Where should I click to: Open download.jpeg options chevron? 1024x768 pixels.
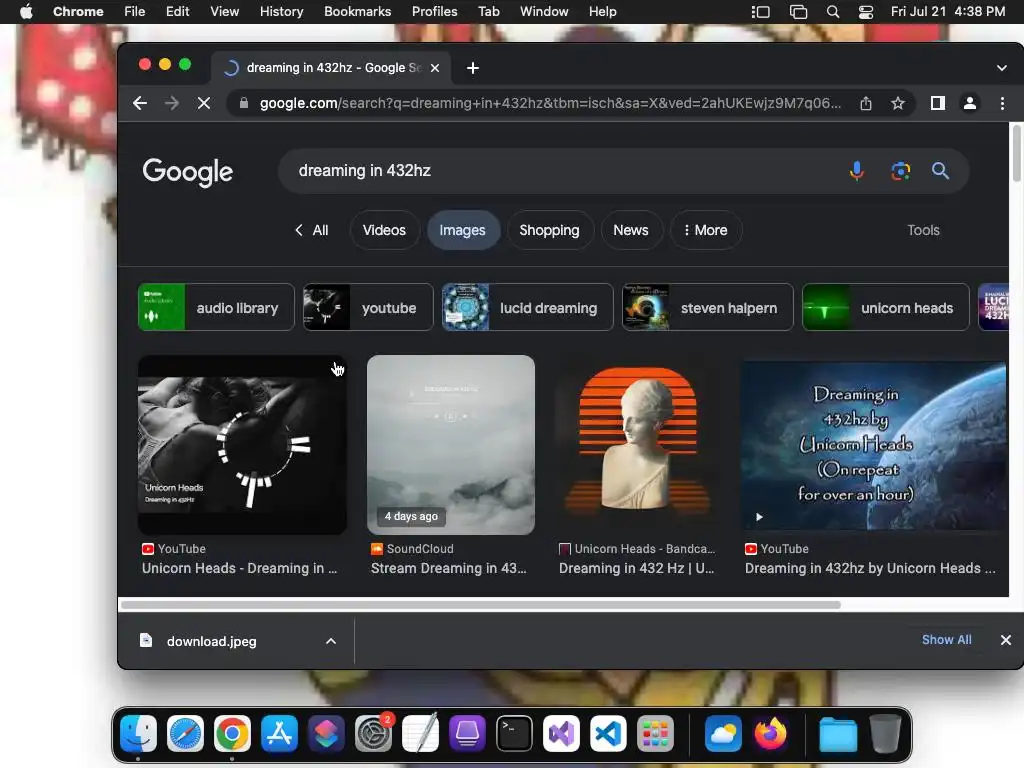coord(331,641)
